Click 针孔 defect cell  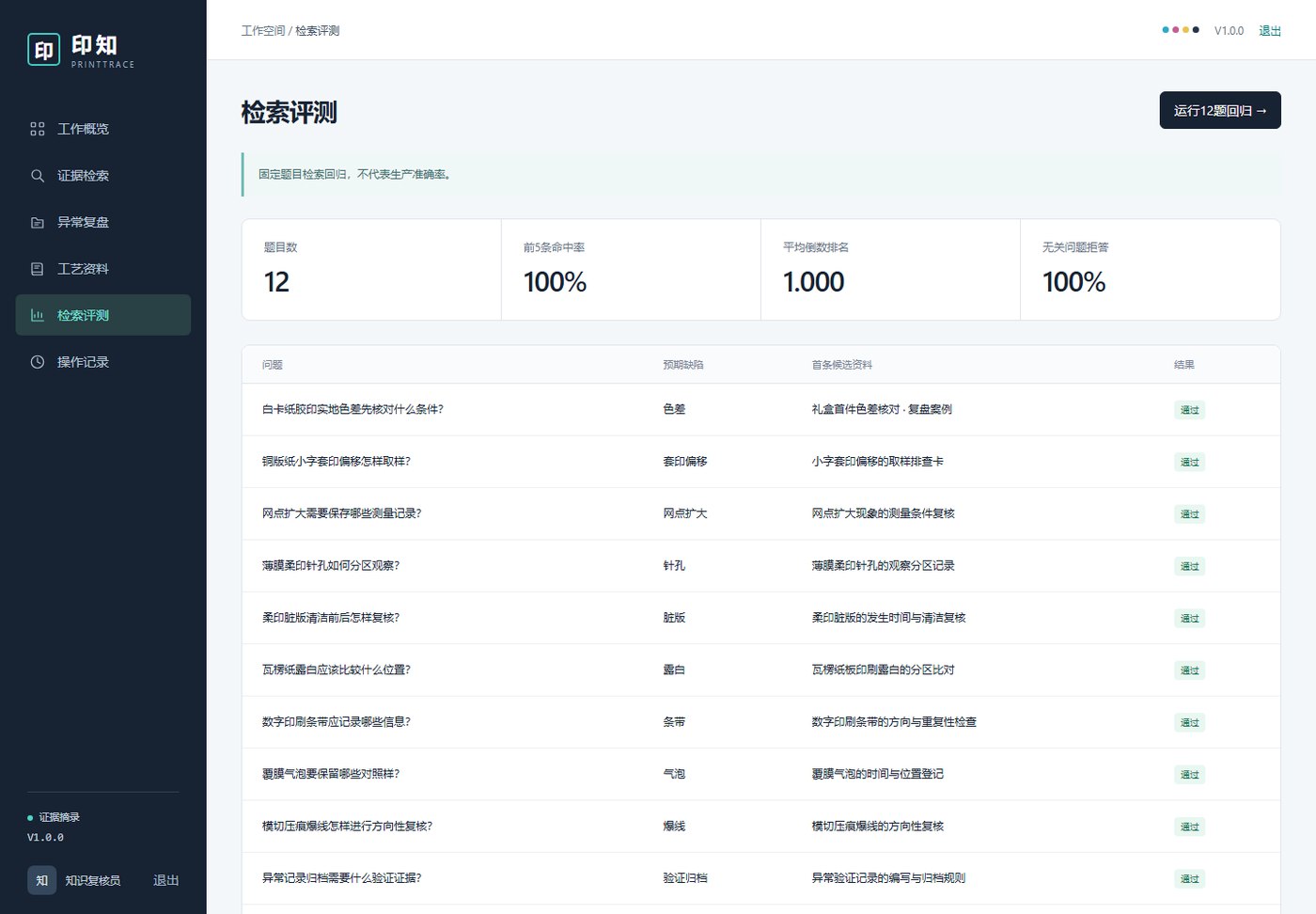(x=674, y=566)
